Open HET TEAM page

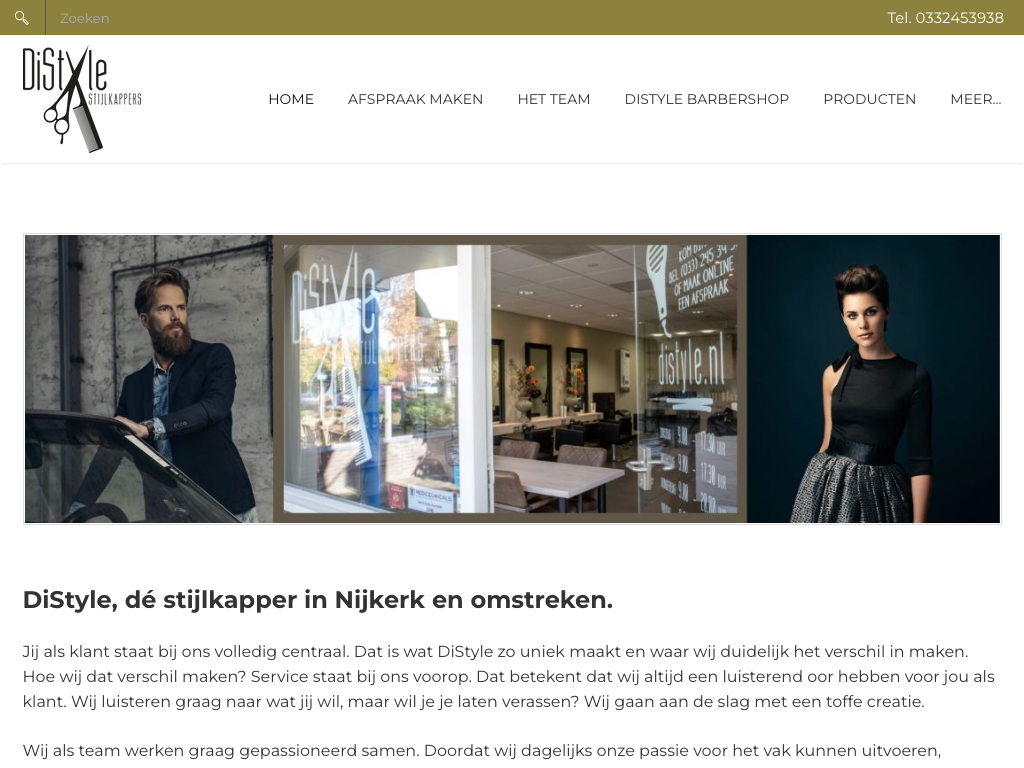(554, 99)
